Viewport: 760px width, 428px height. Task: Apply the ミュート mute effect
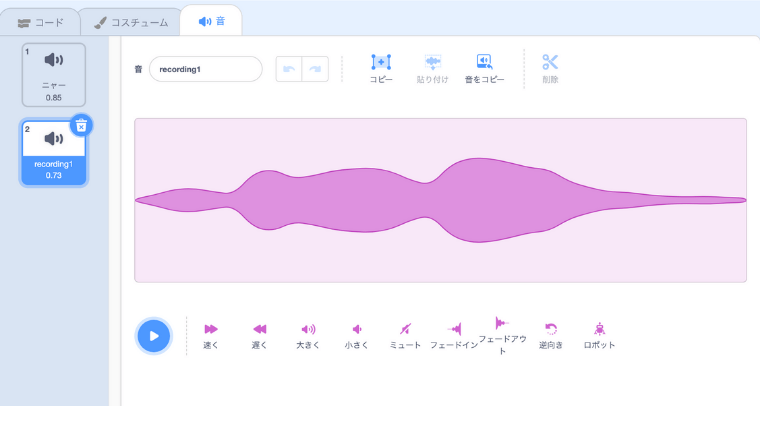[405, 336]
